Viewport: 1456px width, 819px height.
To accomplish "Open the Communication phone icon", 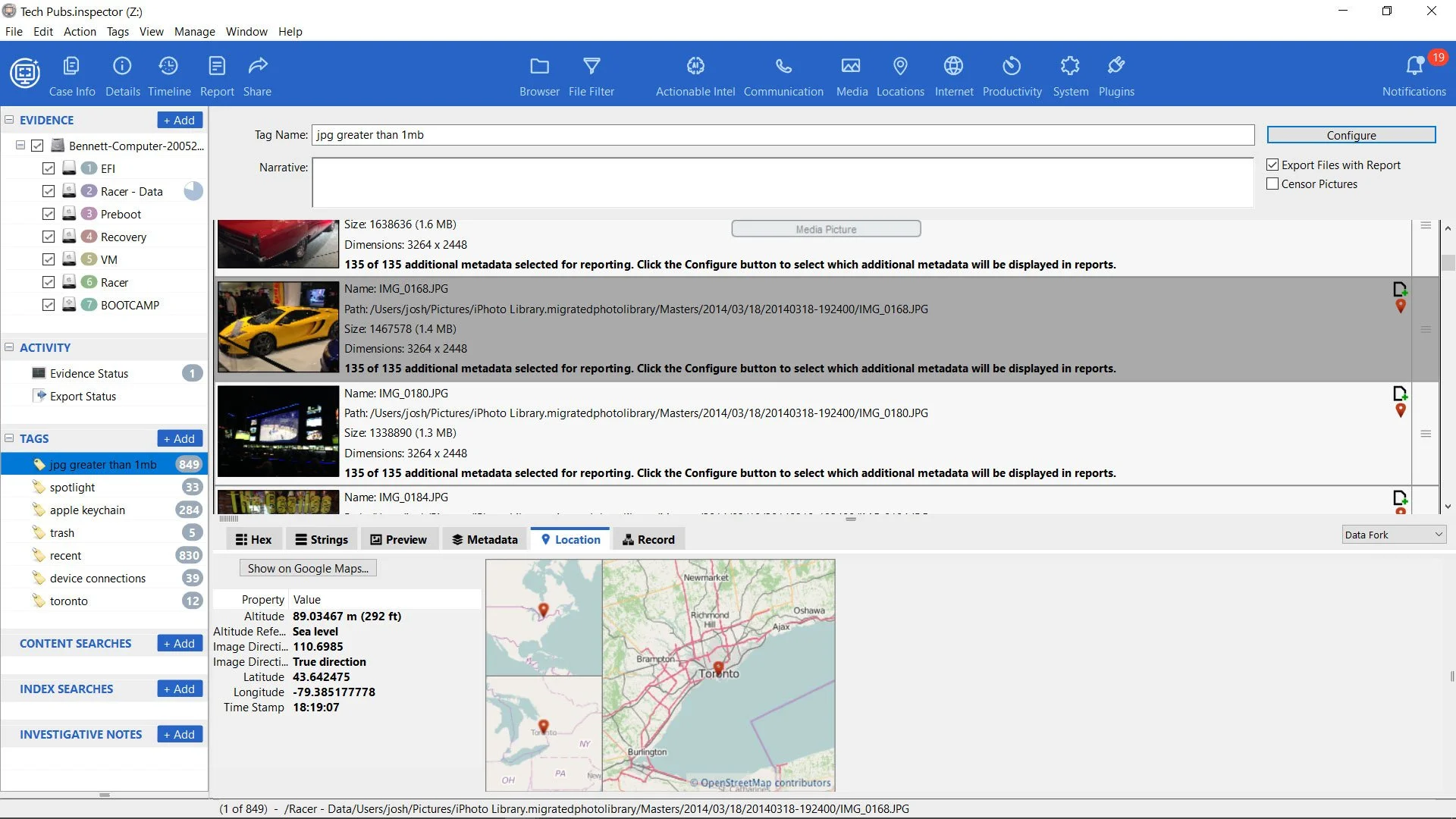I will [783, 75].
